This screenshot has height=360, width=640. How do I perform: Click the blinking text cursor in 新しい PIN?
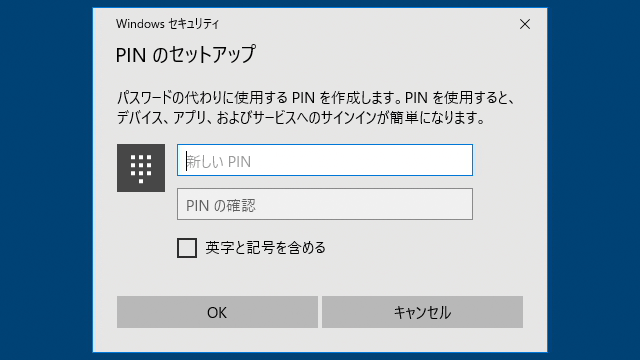coord(187,161)
